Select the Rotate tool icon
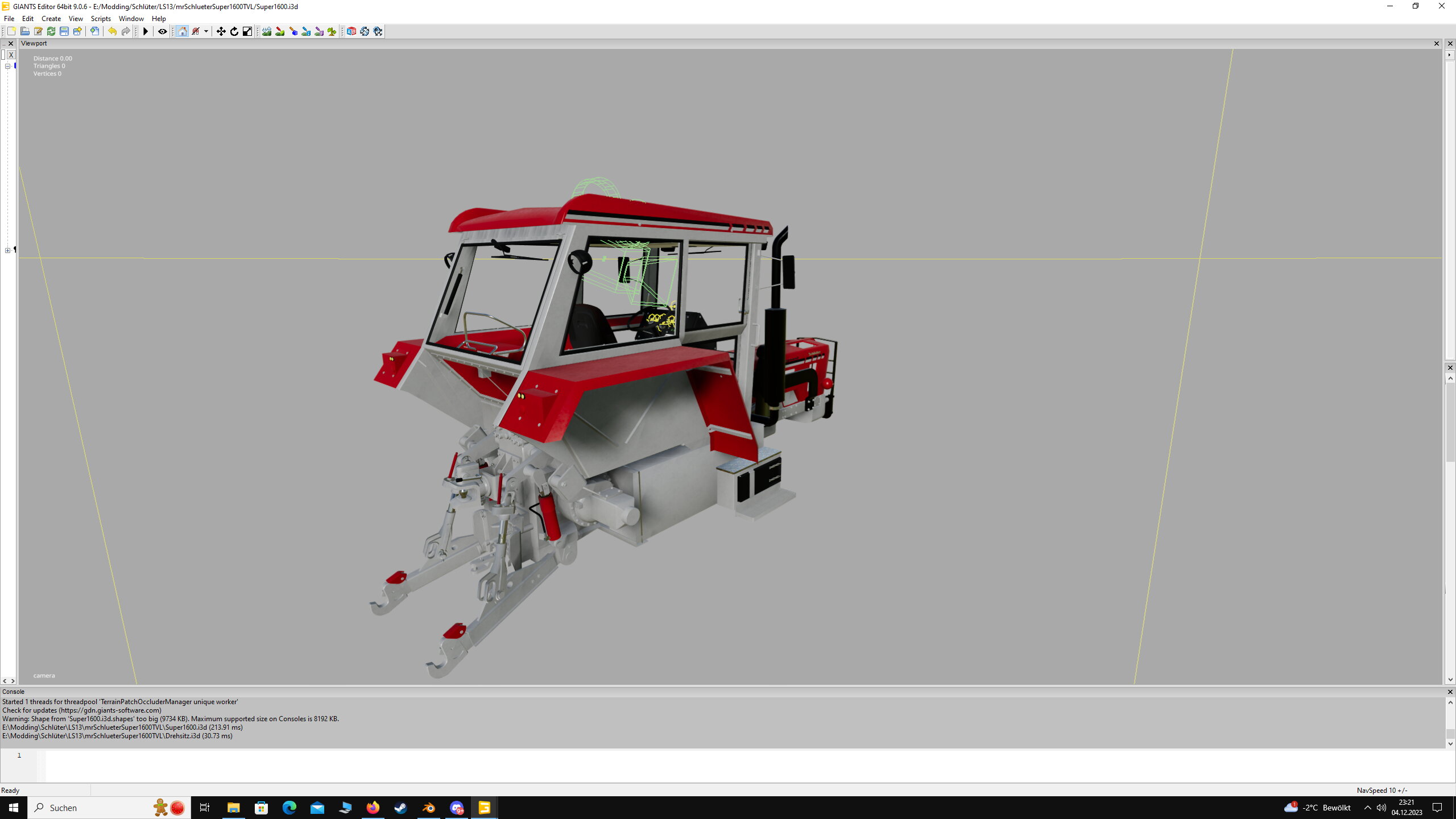 coord(234,31)
